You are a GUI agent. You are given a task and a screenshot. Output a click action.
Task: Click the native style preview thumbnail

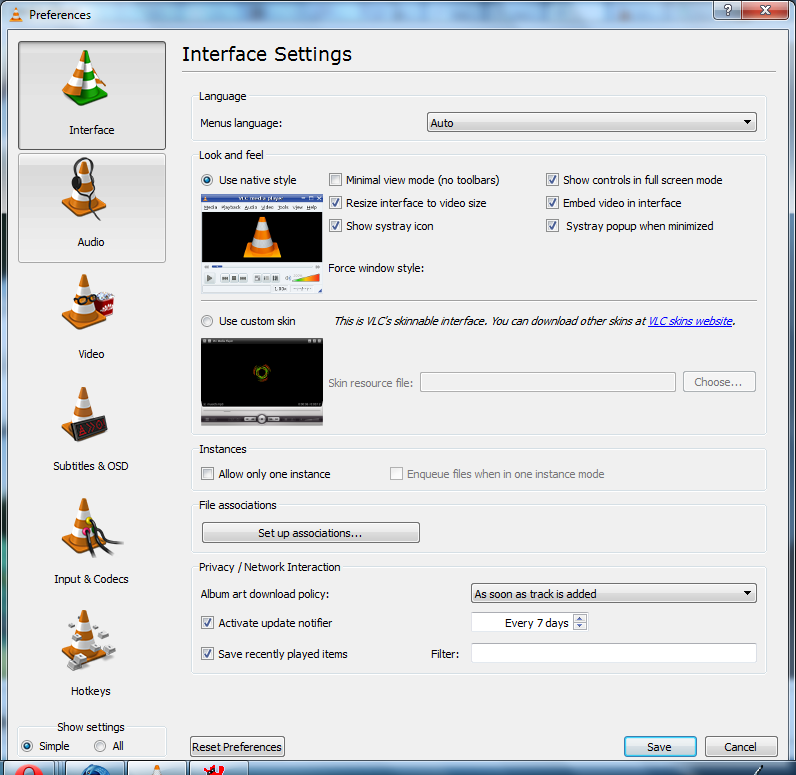262,244
